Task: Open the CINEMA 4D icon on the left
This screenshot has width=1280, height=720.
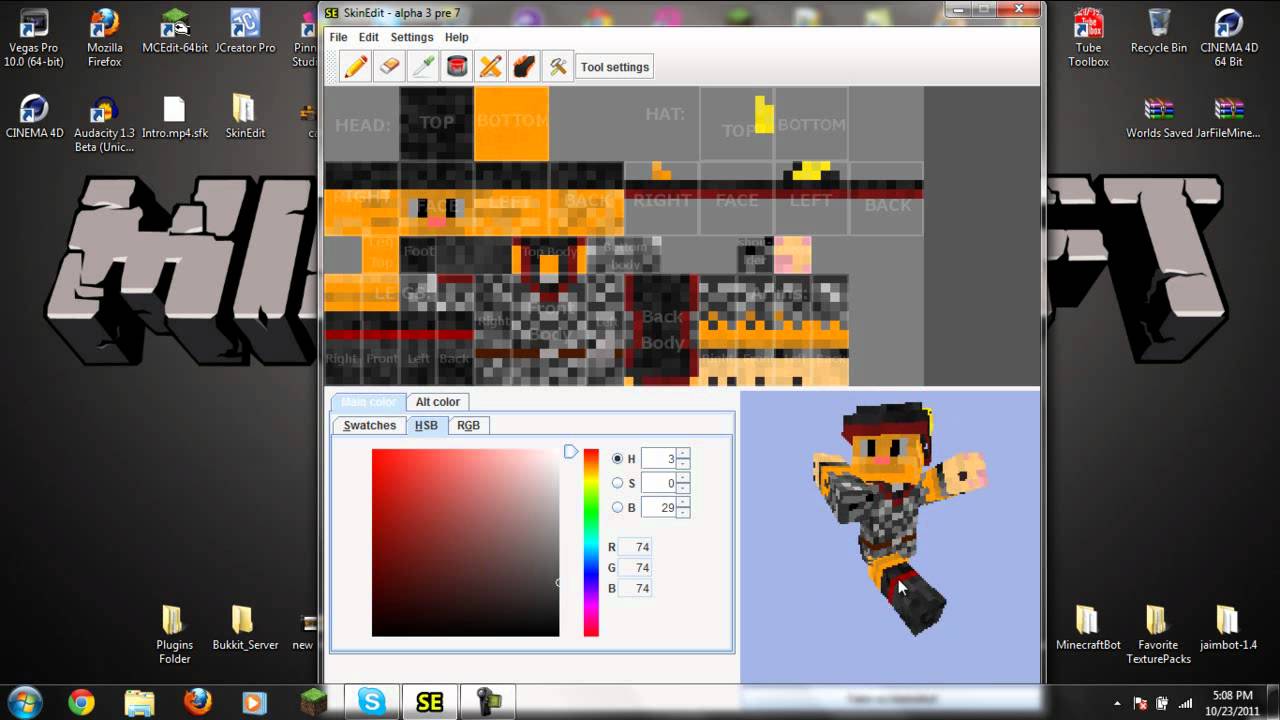Action: tap(34, 117)
